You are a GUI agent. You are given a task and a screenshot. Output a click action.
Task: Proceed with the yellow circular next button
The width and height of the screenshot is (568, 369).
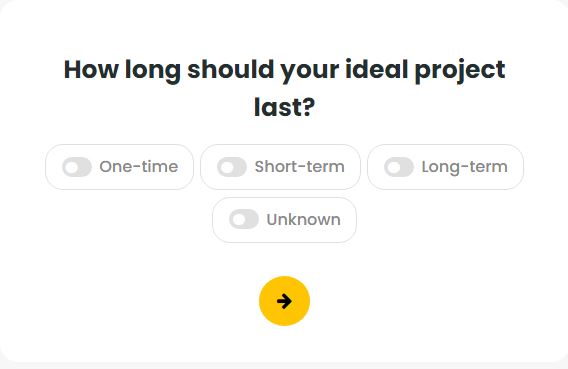(284, 301)
